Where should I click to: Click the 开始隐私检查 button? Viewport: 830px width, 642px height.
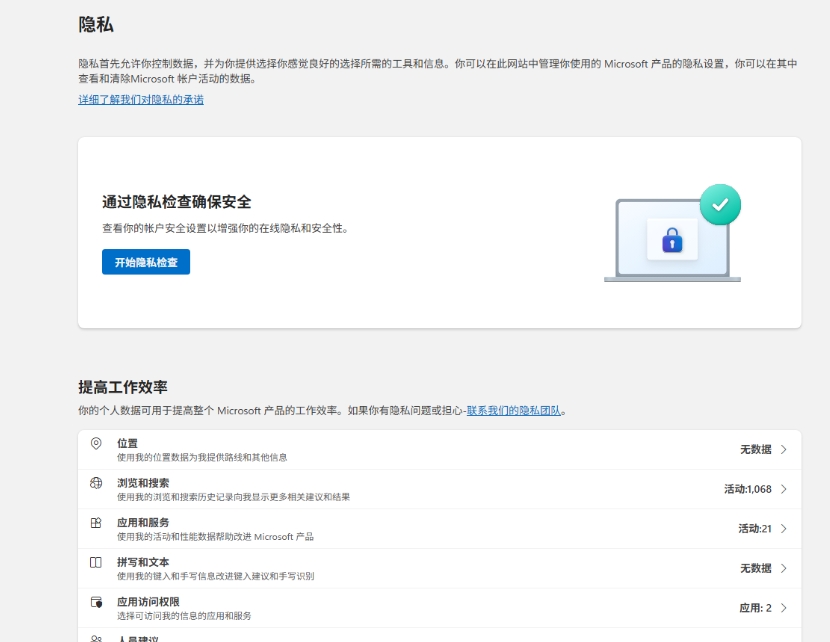click(145, 262)
